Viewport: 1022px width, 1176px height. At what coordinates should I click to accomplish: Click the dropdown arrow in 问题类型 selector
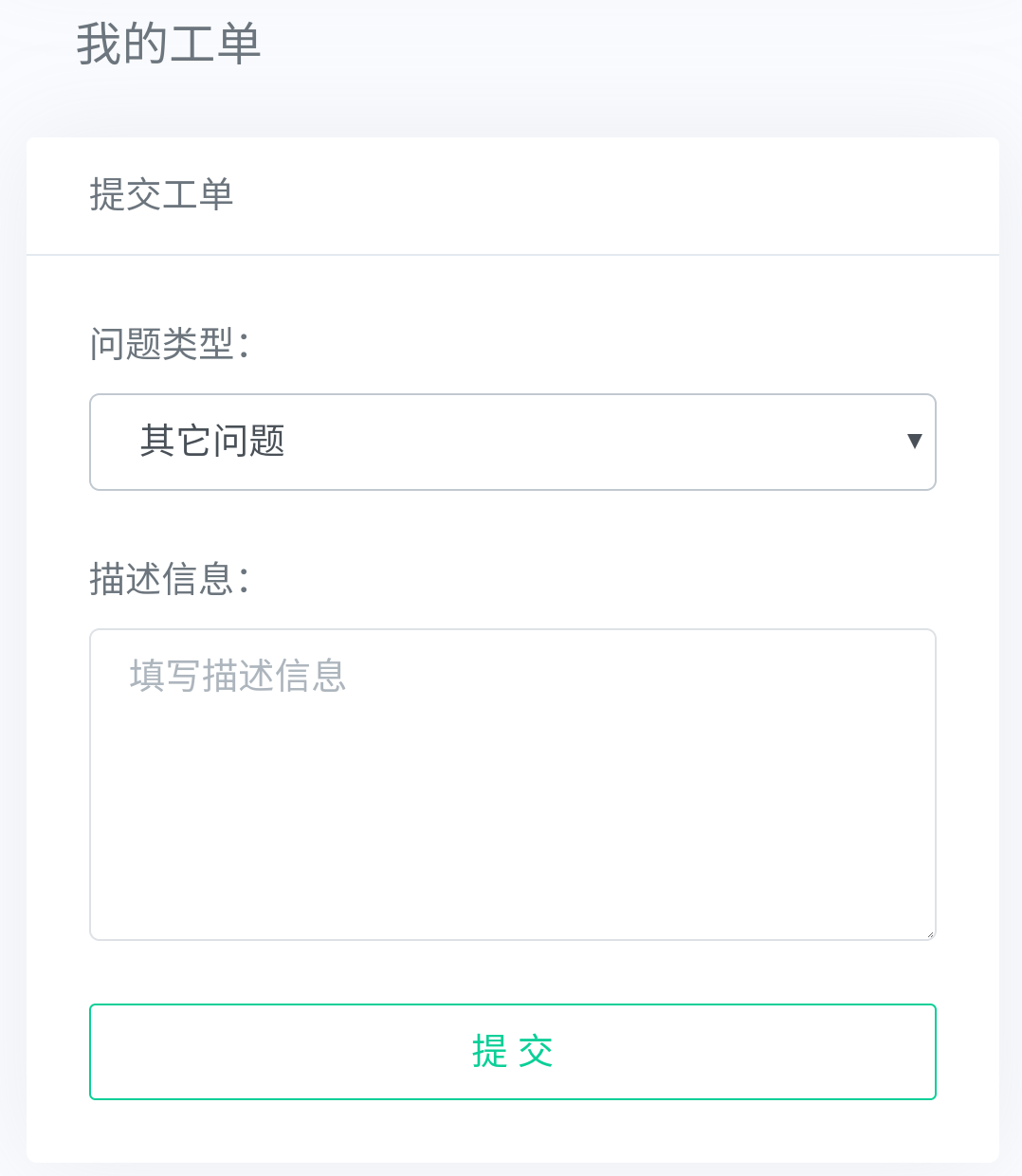tap(914, 441)
